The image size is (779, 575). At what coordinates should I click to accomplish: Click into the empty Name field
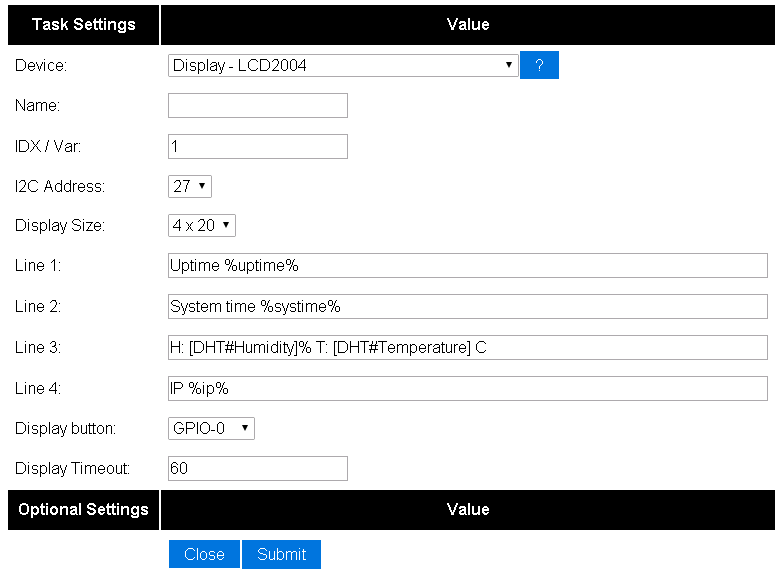(x=258, y=106)
